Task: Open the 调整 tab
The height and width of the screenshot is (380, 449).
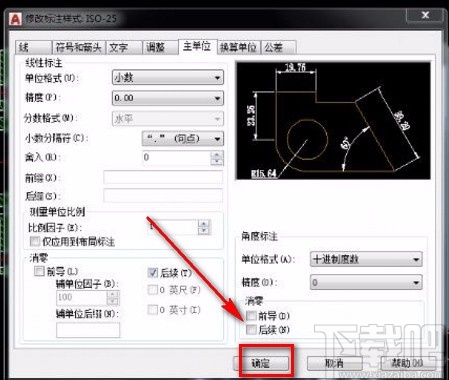Action: 160,47
